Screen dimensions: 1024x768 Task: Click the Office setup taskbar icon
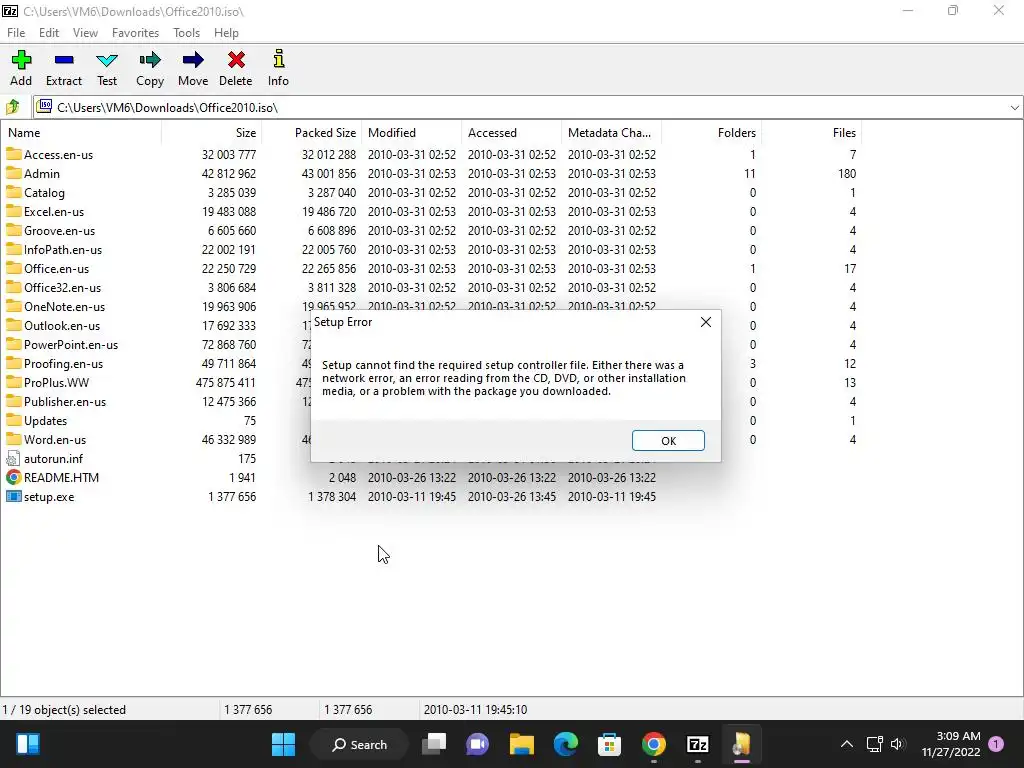click(x=741, y=744)
